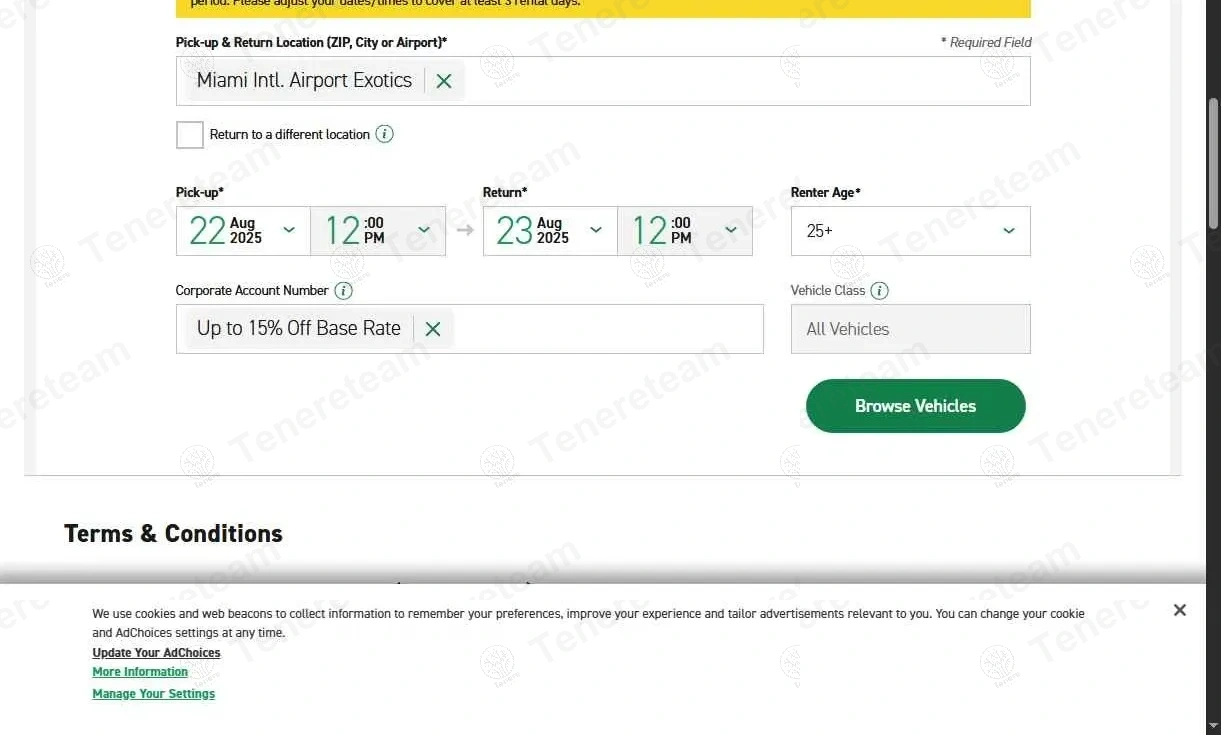Open the pick-up time dropdown
The height and width of the screenshot is (735, 1221).
(x=378, y=231)
